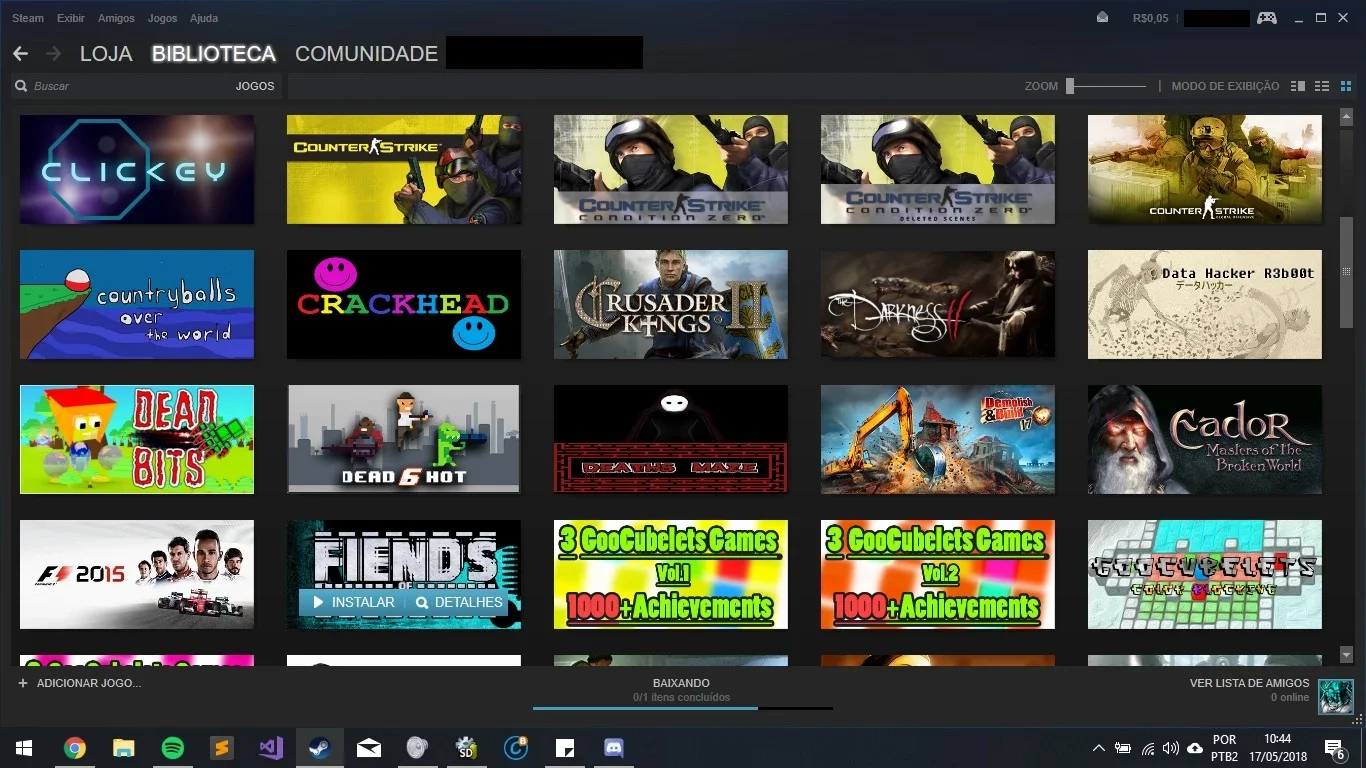Image resolution: width=1366 pixels, height=768 pixels.
Task: Open Visual Studio from the taskbar
Action: [x=270, y=748]
